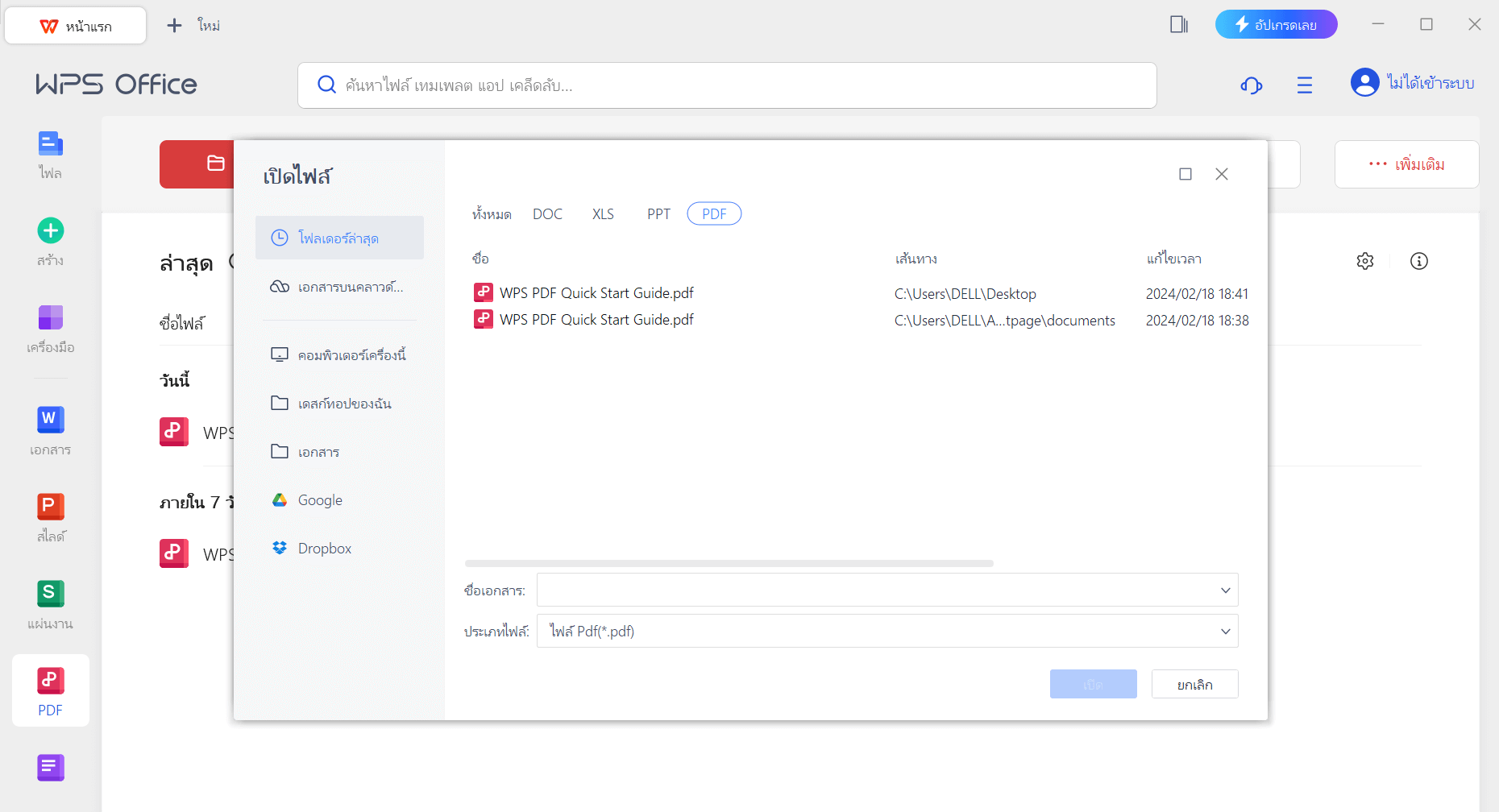Click the green สร้าง plus icon
Image resolution: width=1499 pixels, height=812 pixels.
pyautogui.click(x=51, y=231)
